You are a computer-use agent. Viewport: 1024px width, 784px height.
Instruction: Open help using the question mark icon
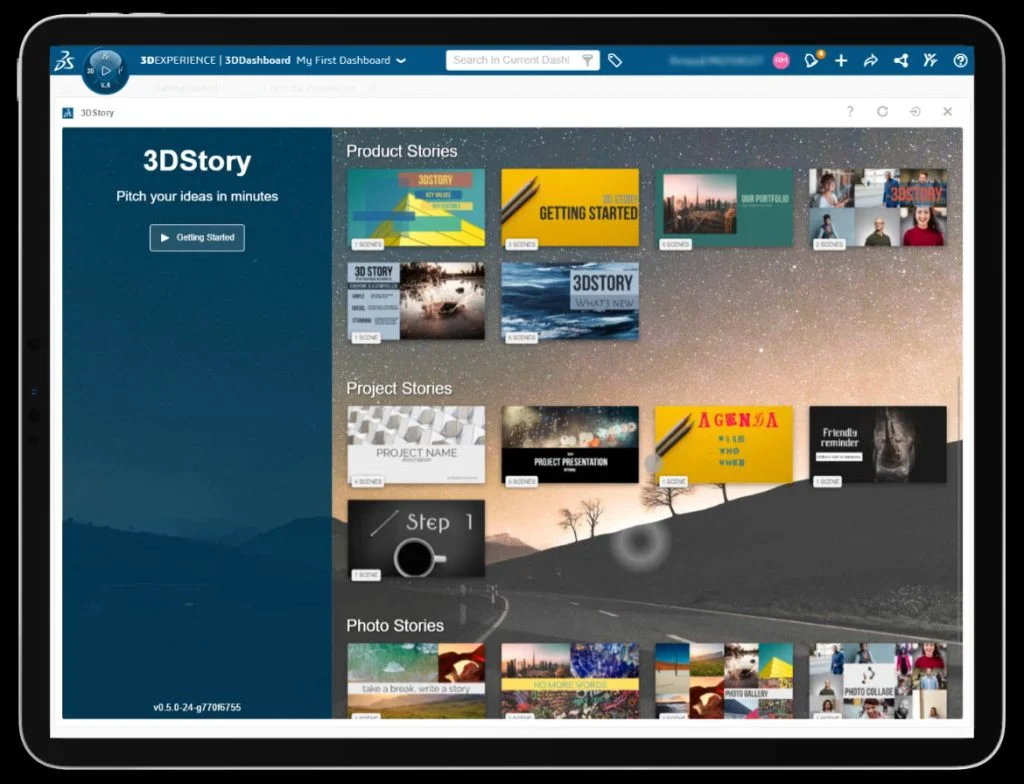pyautogui.click(x=960, y=61)
